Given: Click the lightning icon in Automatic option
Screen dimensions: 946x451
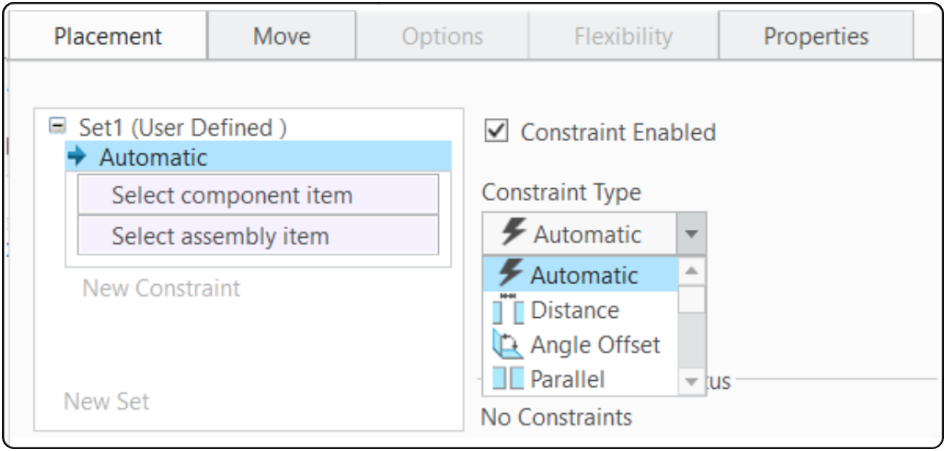Looking at the screenshot, I should (510, 273).
